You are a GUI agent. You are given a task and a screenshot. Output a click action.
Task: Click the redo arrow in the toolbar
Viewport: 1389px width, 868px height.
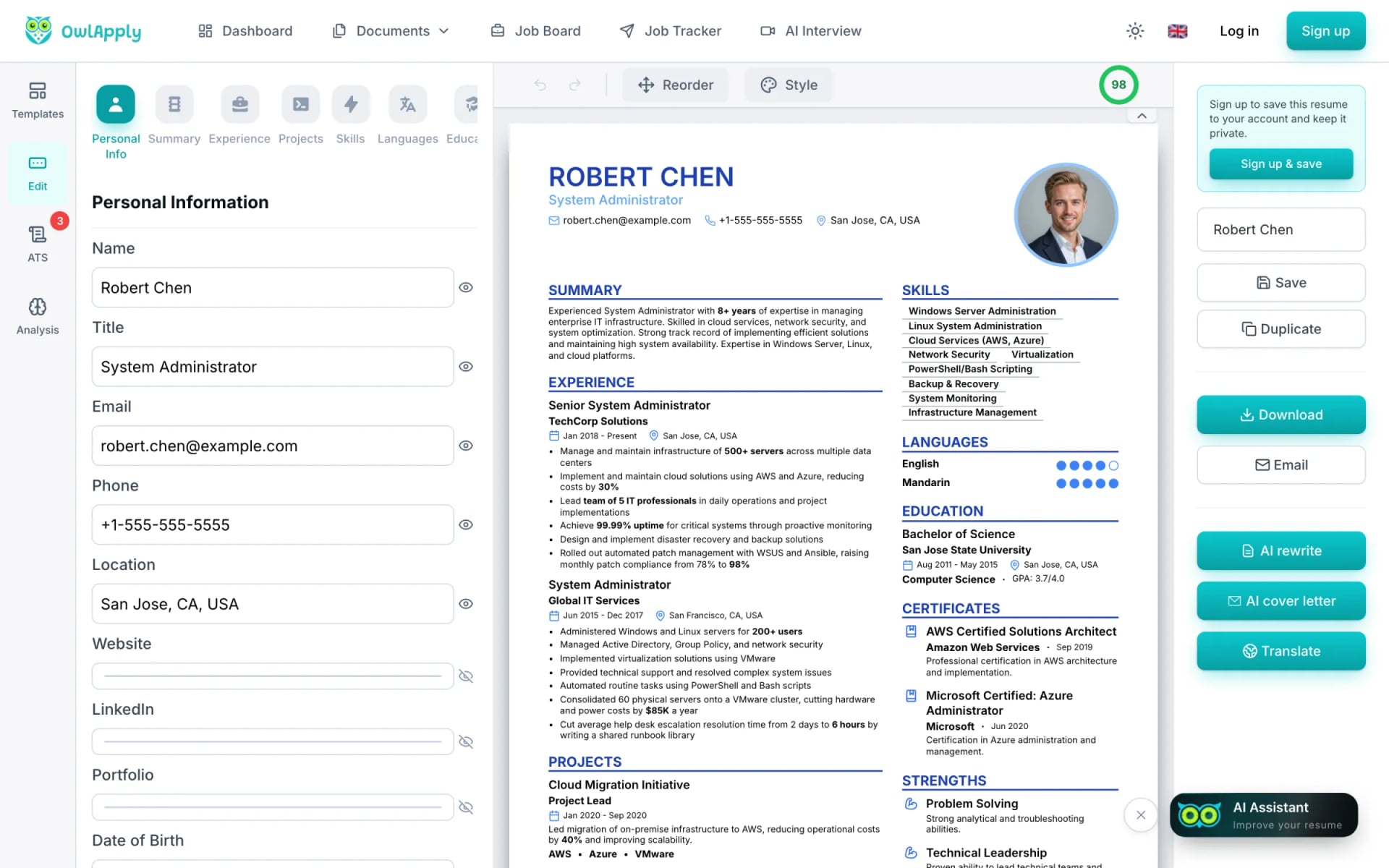point(575,85)
